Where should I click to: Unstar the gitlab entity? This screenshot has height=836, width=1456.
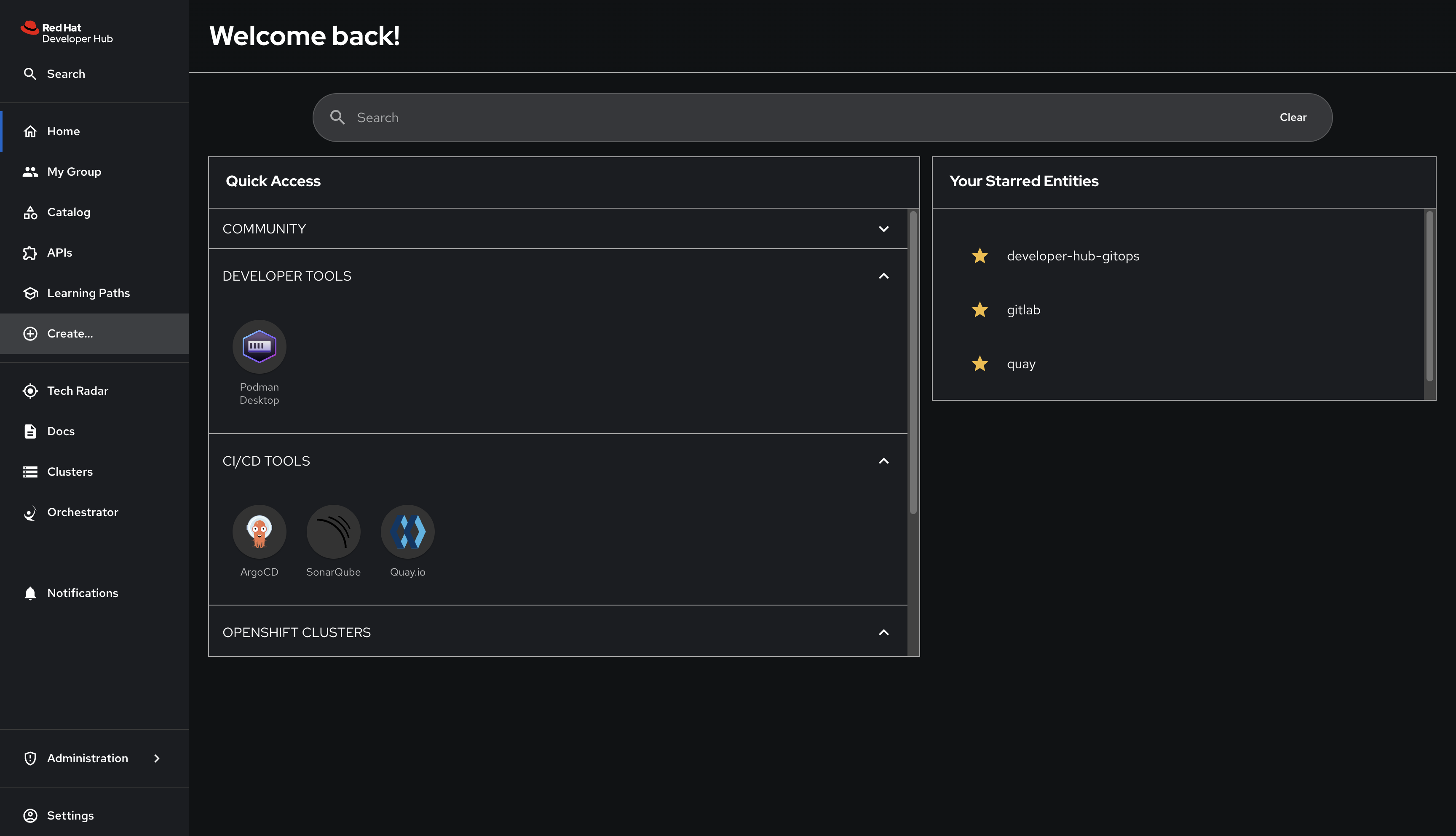click(x=979, y=309)
